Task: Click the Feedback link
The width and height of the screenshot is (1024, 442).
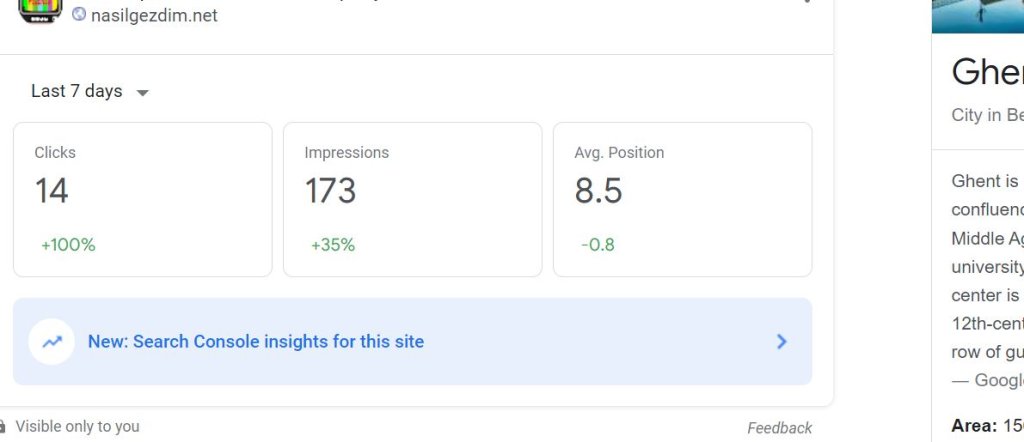Action: [x=780, y=428]
